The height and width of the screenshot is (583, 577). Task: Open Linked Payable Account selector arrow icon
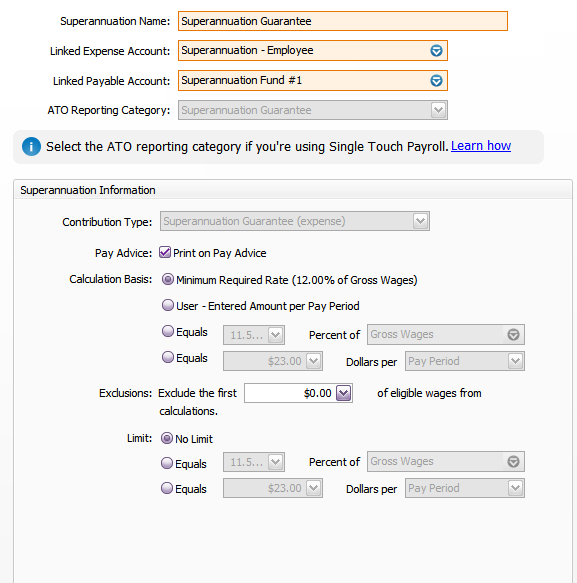tap(436, 80)
